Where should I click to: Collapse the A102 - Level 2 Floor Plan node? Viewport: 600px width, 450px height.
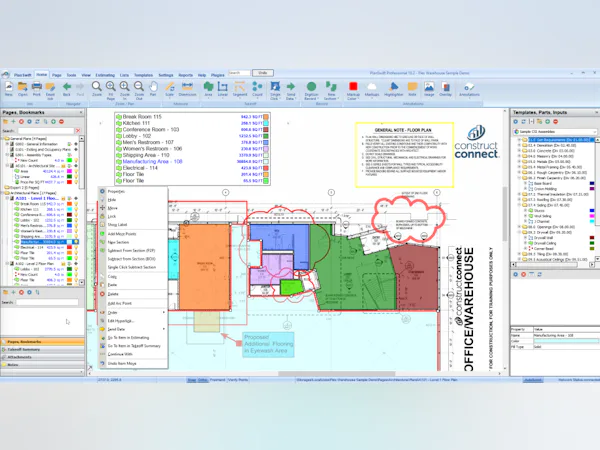(x=7, y=264)
